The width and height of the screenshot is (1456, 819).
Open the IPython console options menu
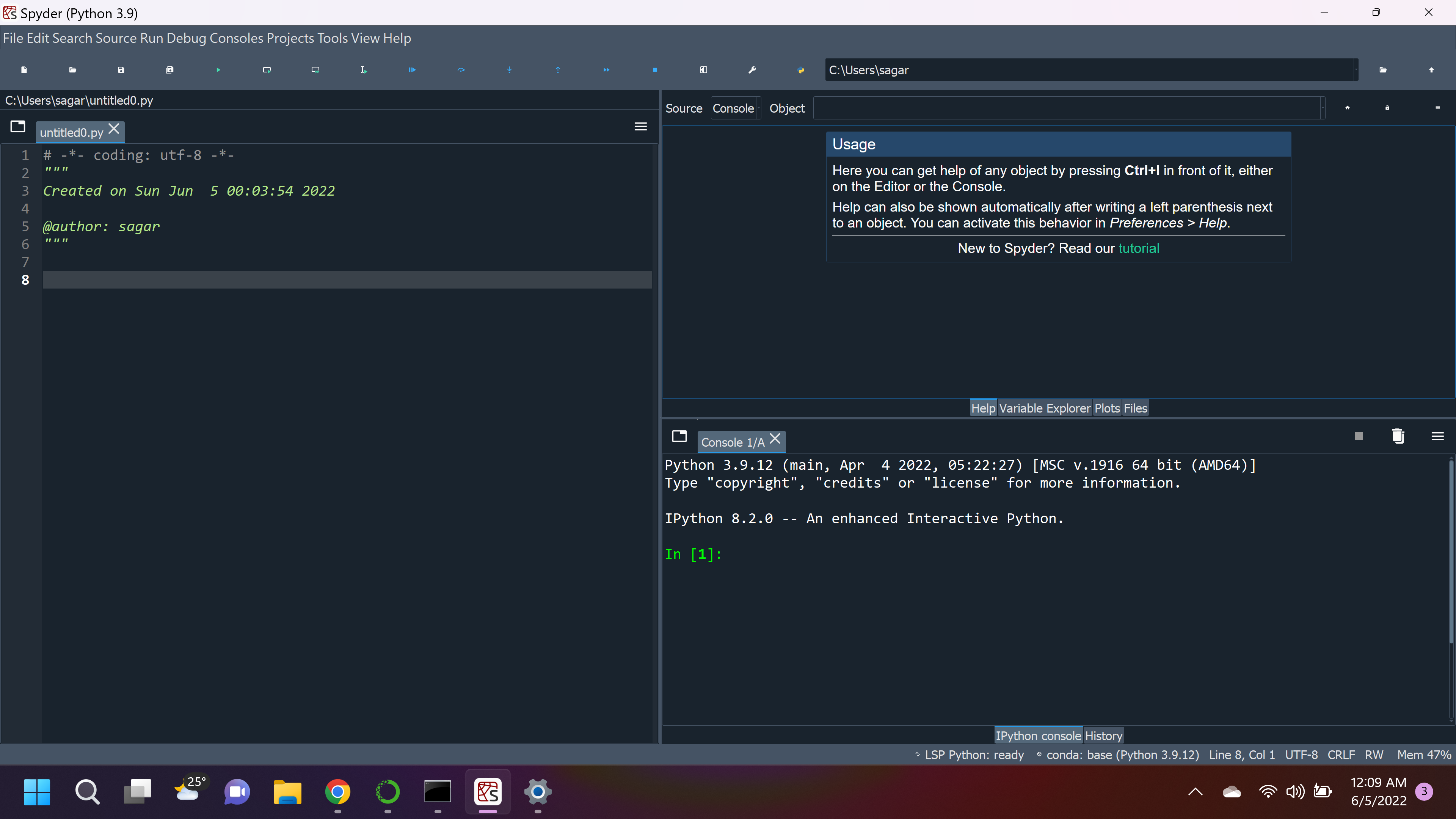coord(1437,436)
